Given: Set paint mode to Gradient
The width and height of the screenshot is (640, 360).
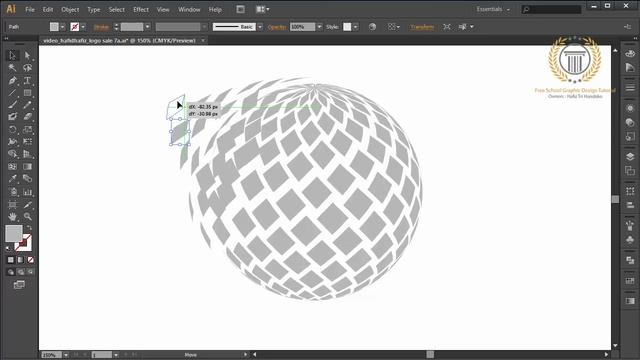Looking at the screenshot, I should pos(20,260).
